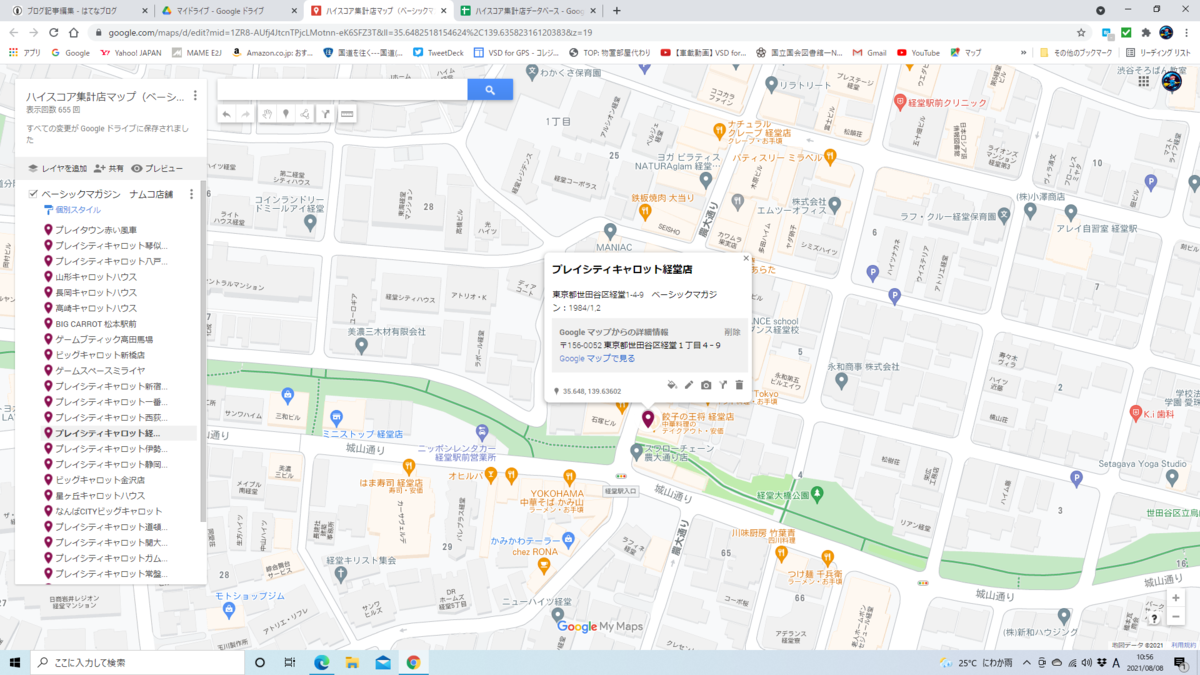Select the add directions tool

pyautogui.click(x=326, y=115)
